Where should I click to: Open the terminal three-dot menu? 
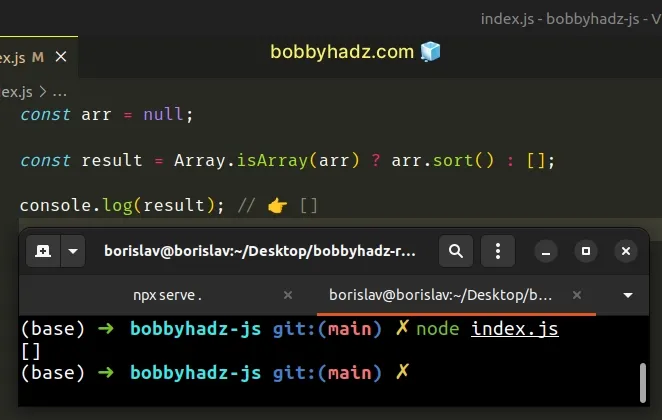click(498, 251)
